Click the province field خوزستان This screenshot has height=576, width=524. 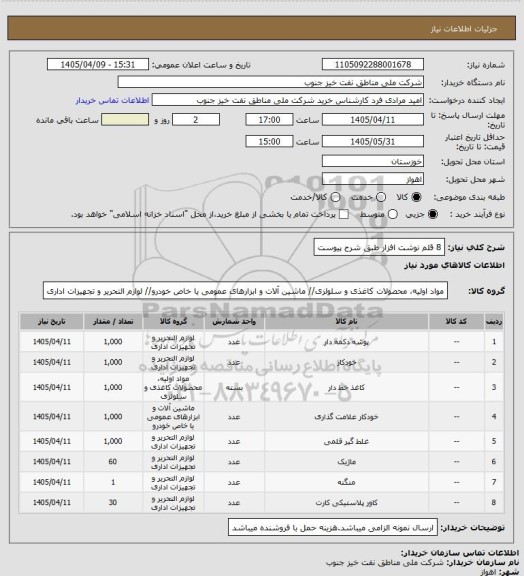coord(373,161)
